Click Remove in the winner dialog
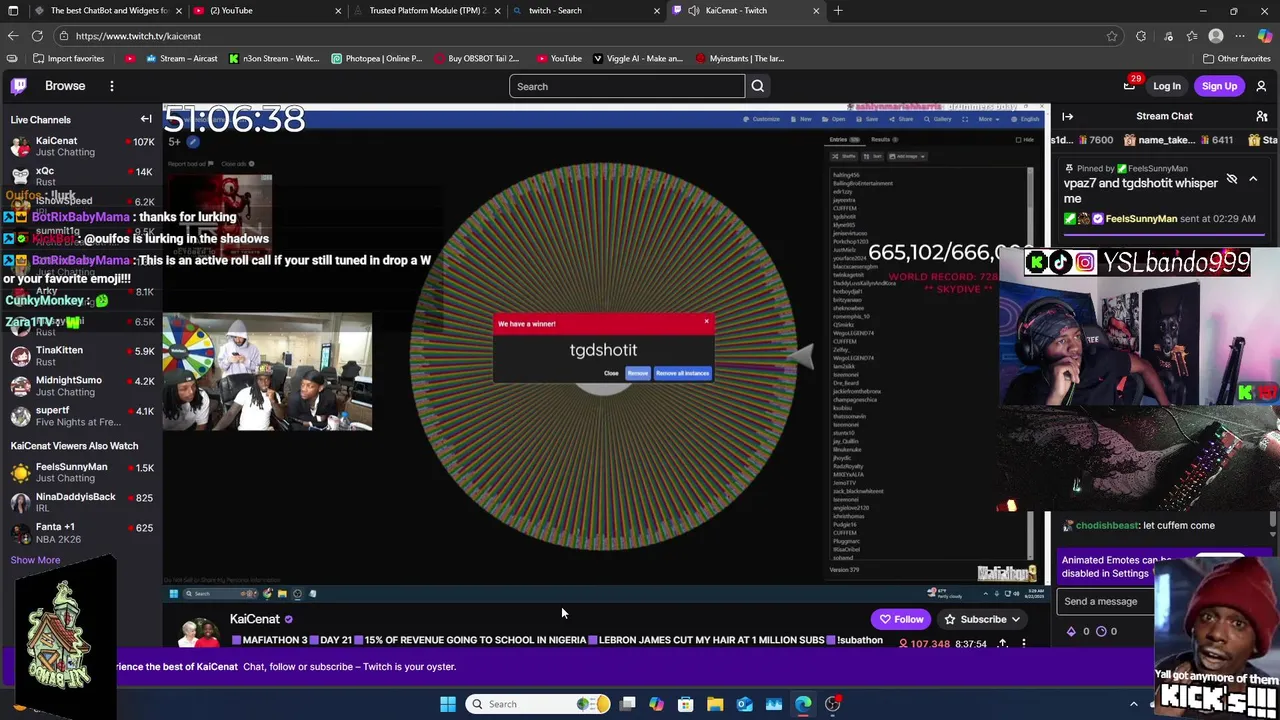 [x=637, y=373]
